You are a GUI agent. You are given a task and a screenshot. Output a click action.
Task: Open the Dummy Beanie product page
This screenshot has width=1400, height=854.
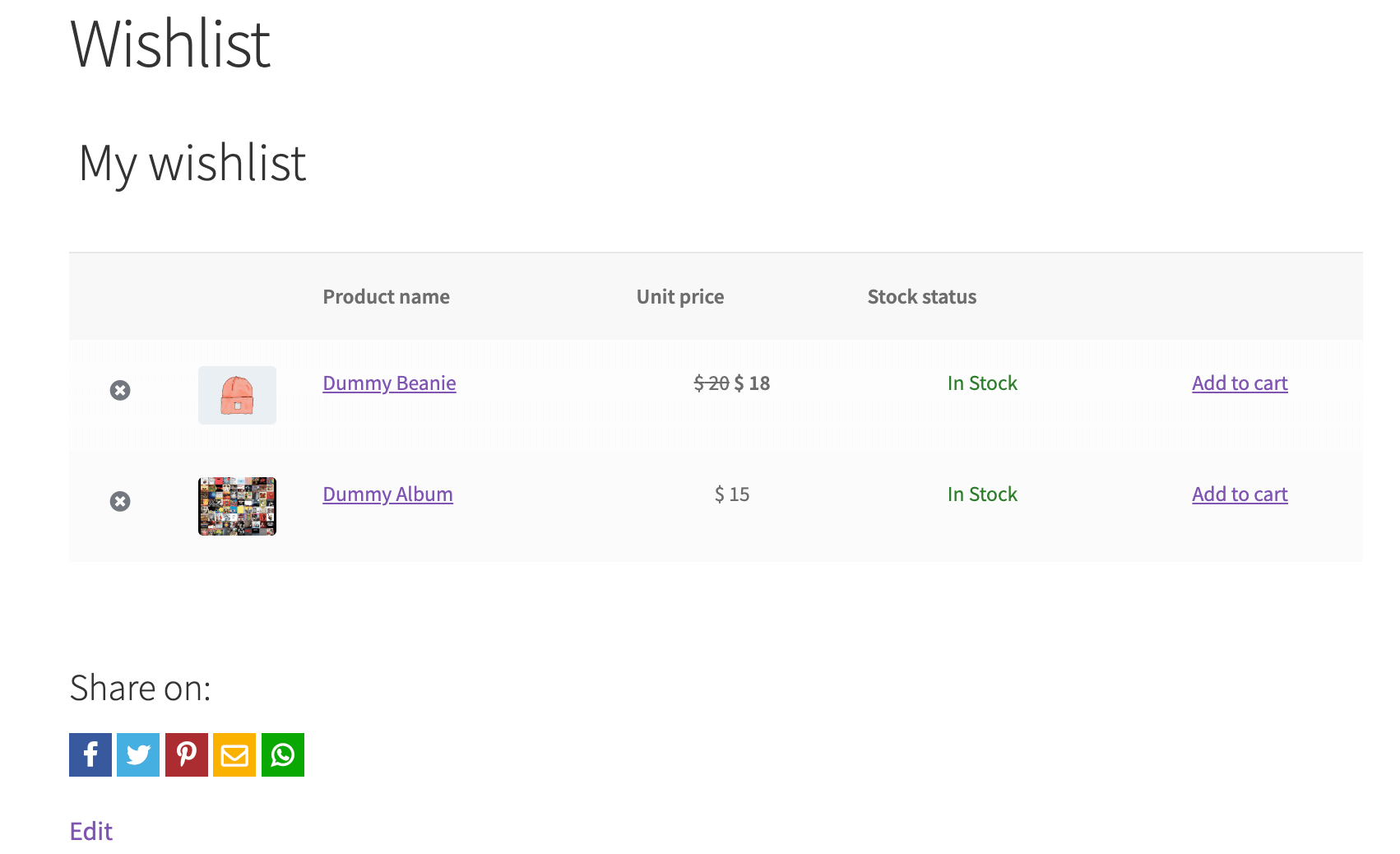(x=389, y=383)
